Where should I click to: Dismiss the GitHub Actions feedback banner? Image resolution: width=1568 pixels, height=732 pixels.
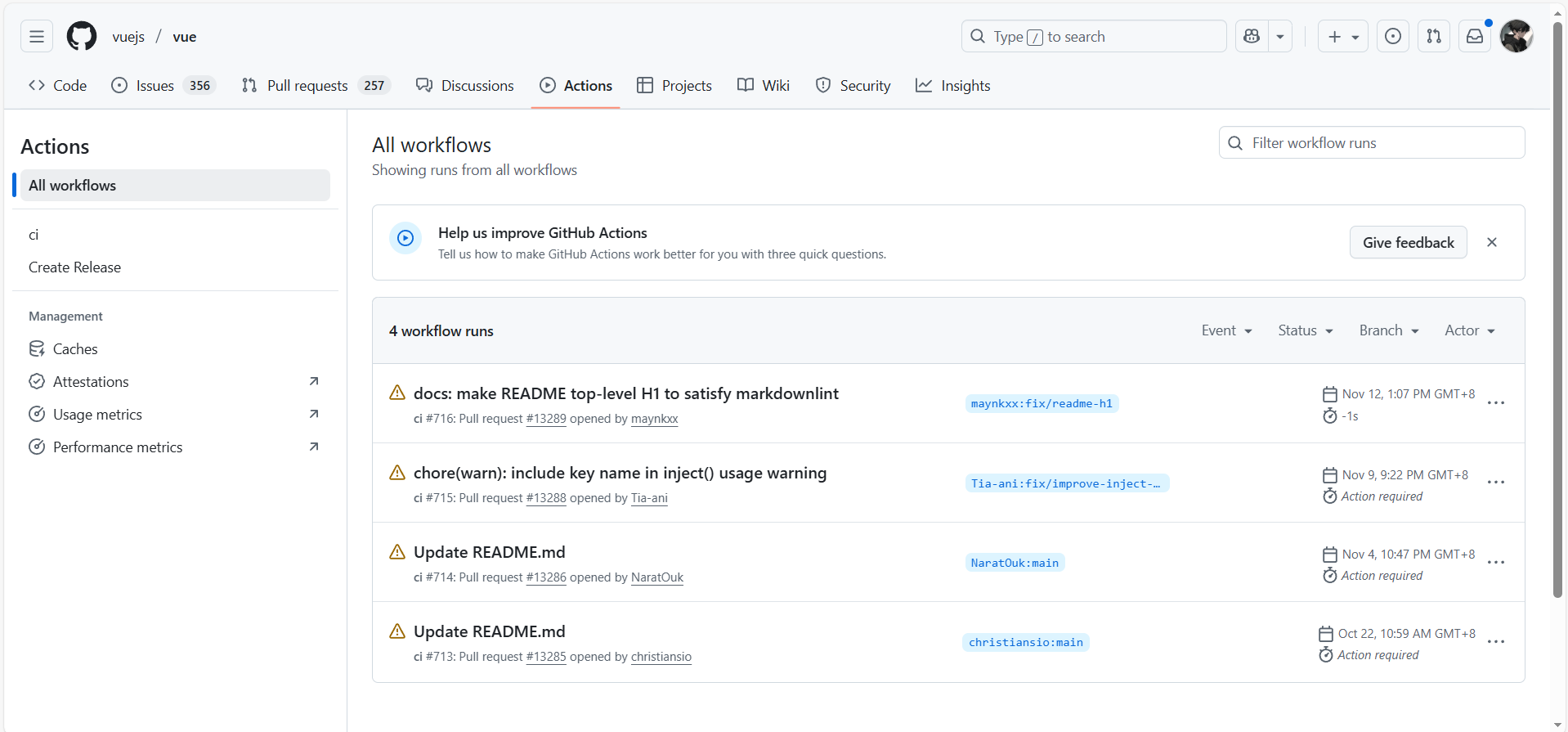click(1492, 242)
